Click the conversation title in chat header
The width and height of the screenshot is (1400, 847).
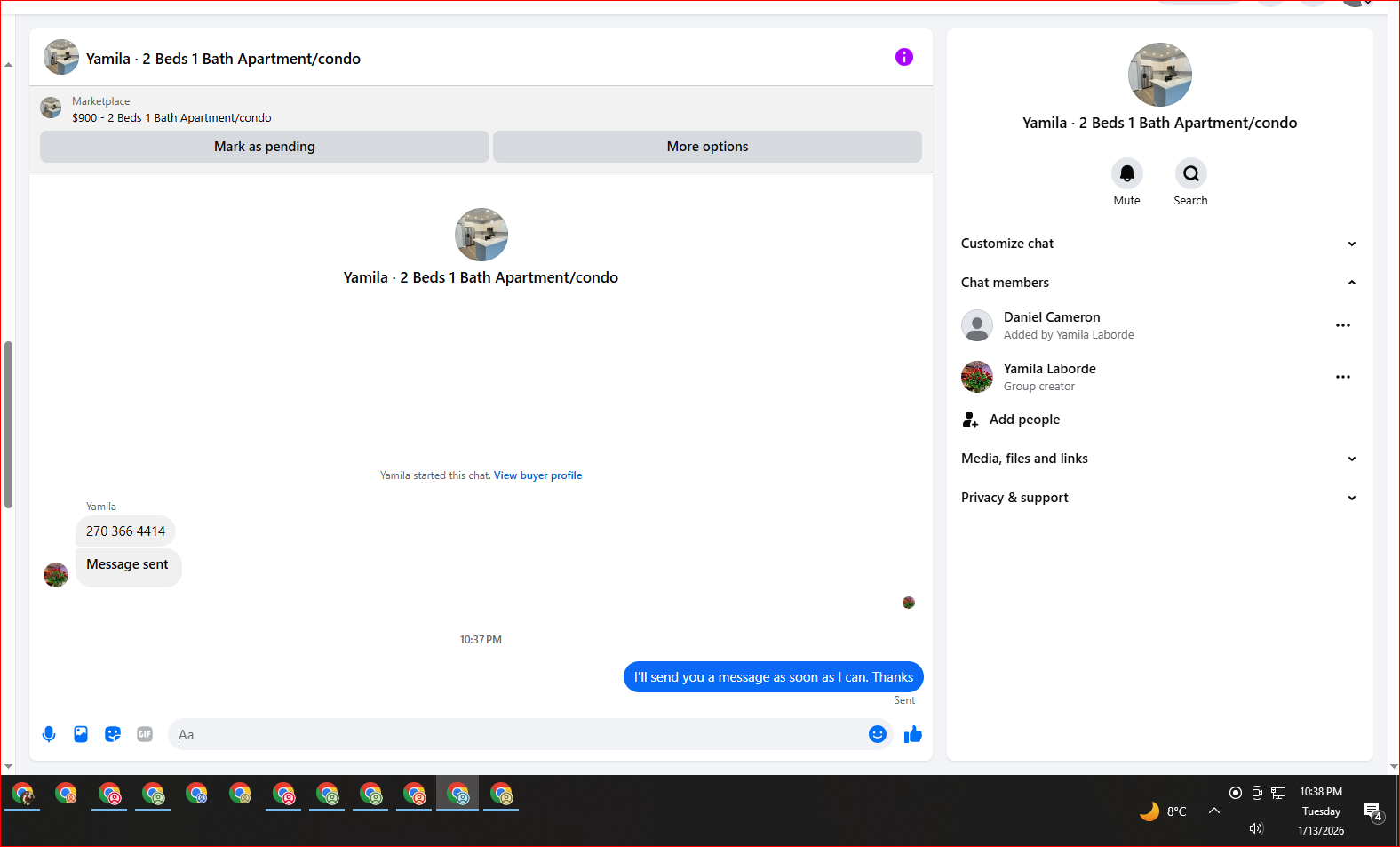[x=223, y=59]
